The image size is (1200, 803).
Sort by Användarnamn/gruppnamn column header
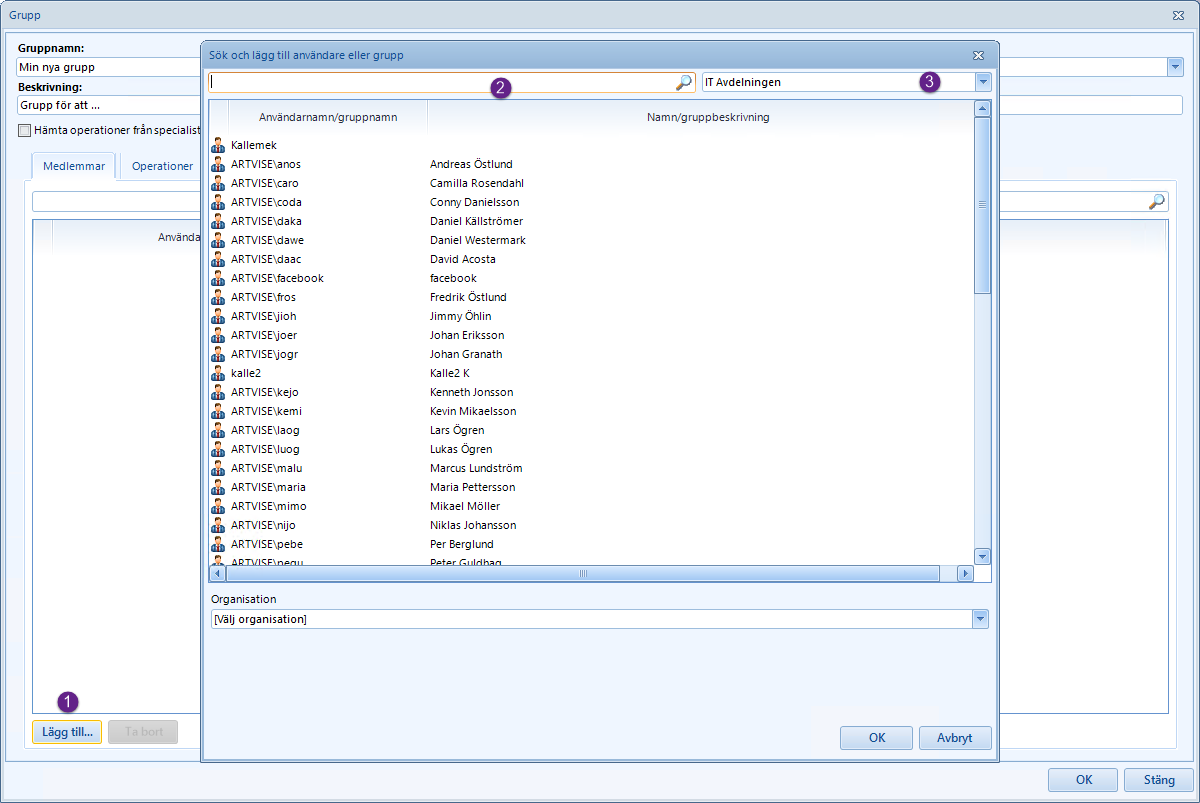328,117
